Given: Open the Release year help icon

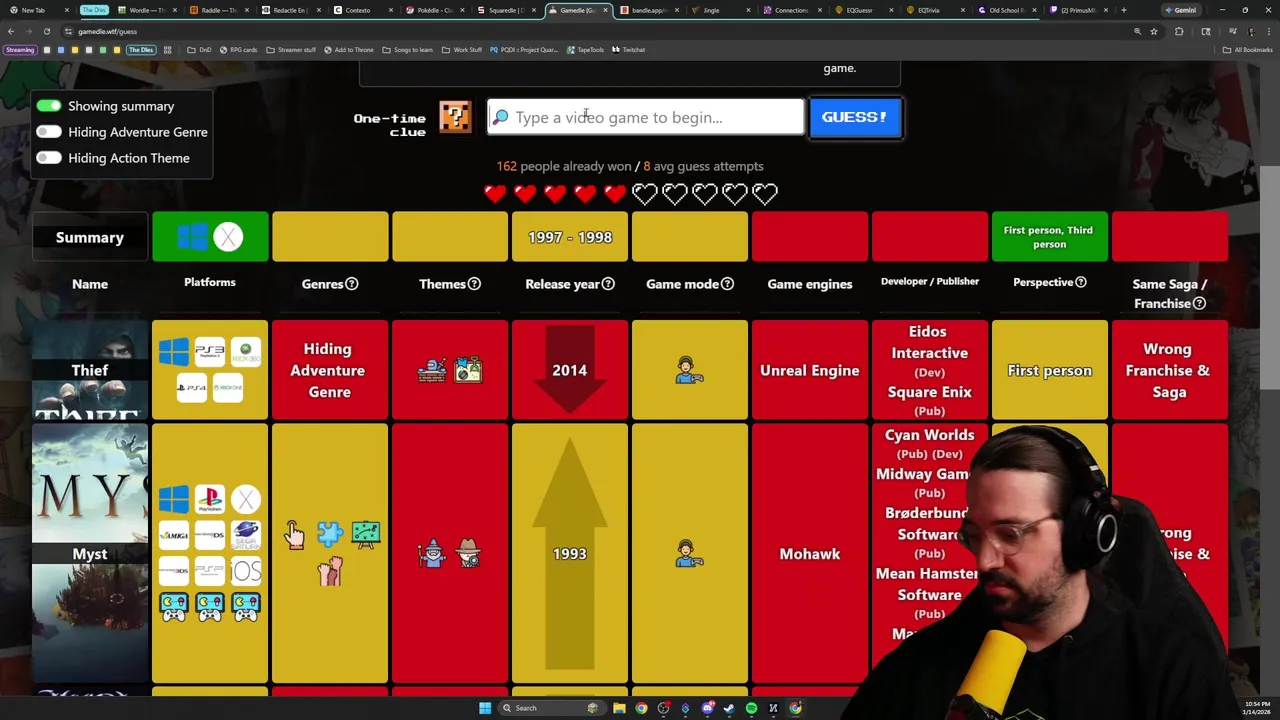Looking at the screenshot, I should coord(608,284).
